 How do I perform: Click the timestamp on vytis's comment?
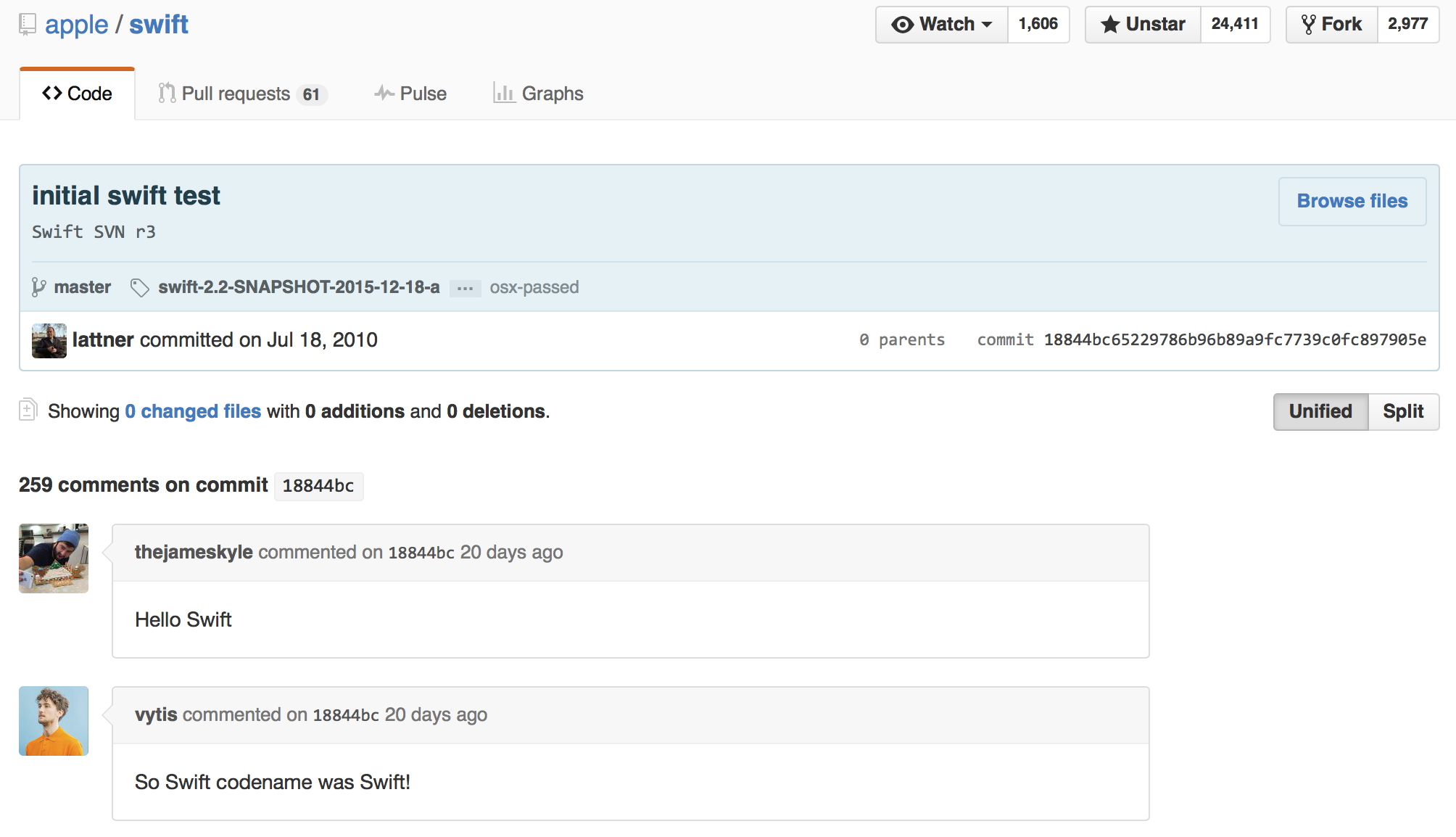[436, 714]
